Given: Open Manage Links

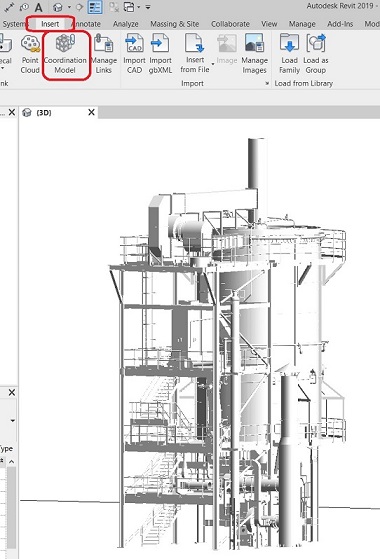Looking at the screenshot, I should [x=104, y=55].
